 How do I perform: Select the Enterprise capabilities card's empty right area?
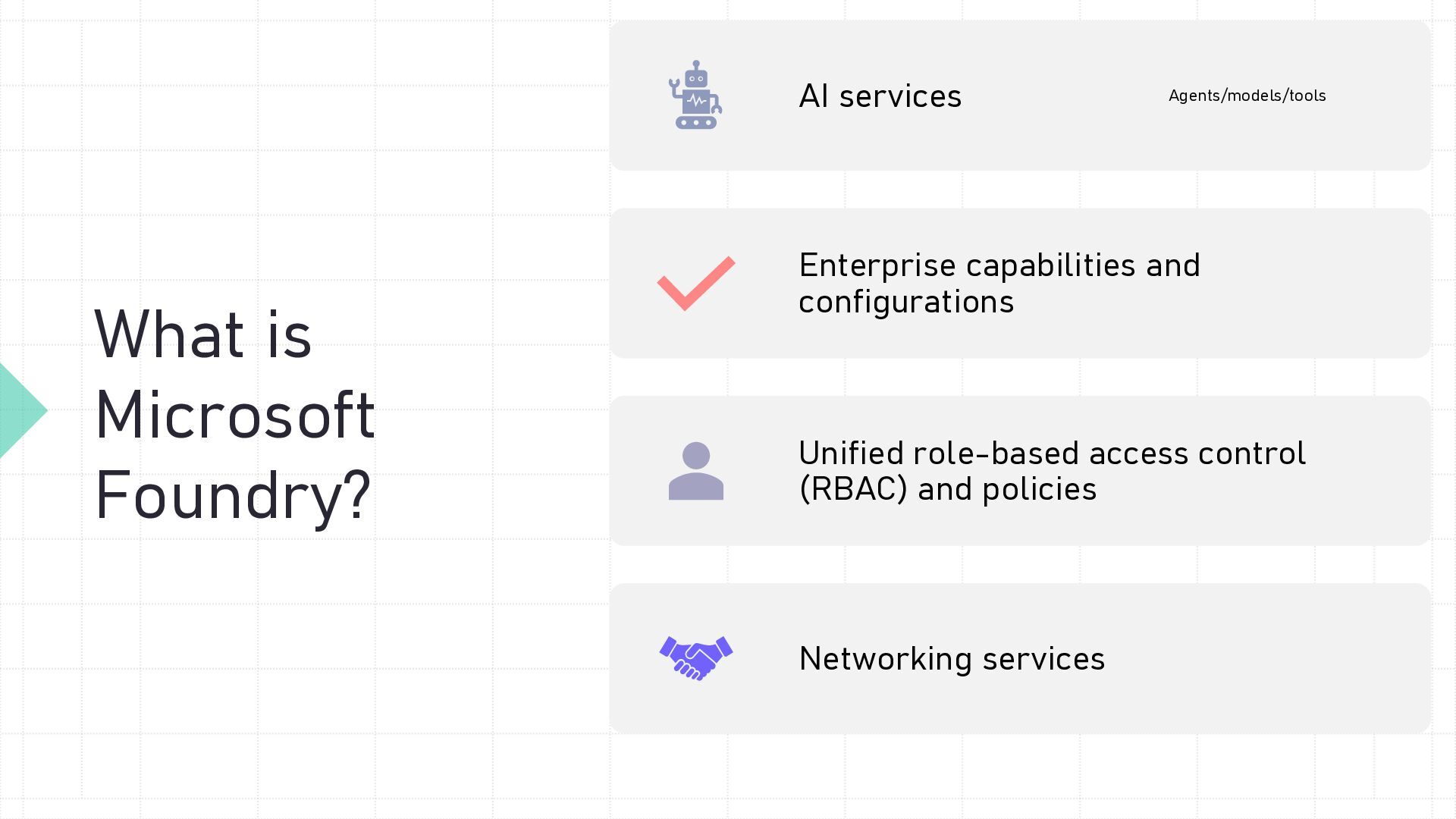point(1316,284)
